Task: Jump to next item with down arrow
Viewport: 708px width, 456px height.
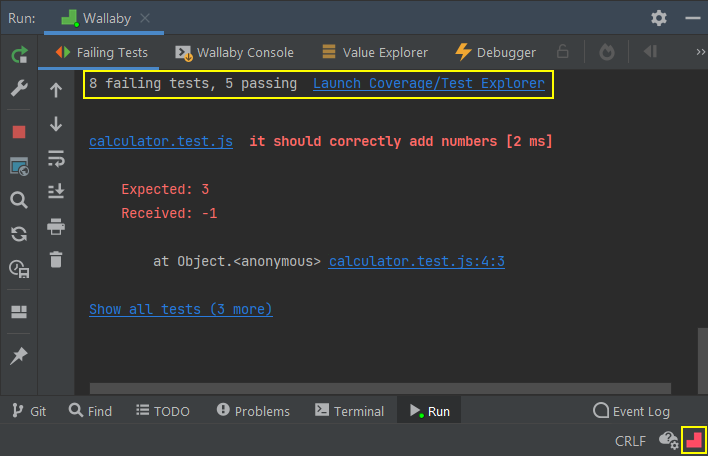Action: point(56,124)
